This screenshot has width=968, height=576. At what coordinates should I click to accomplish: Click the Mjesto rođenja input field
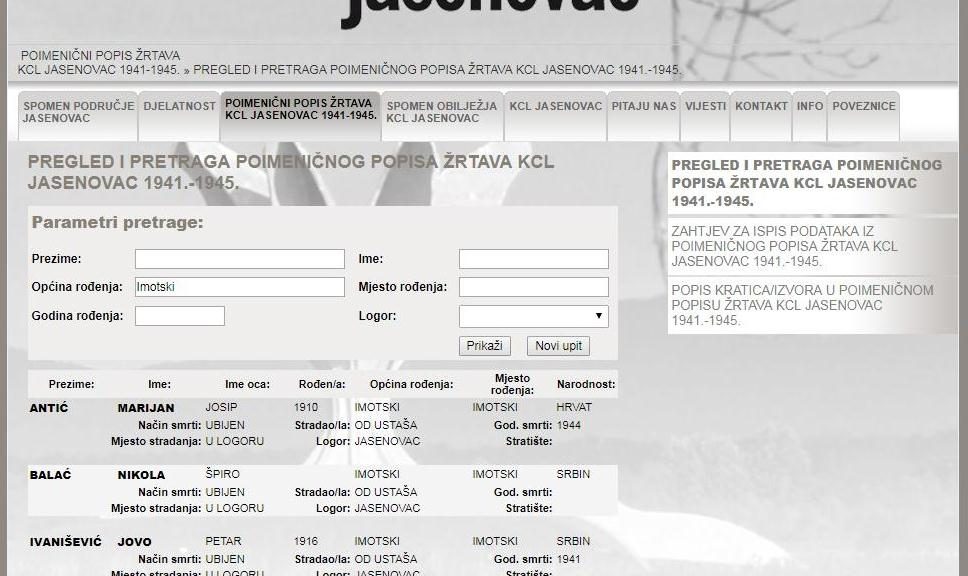[x=533, y=288]
